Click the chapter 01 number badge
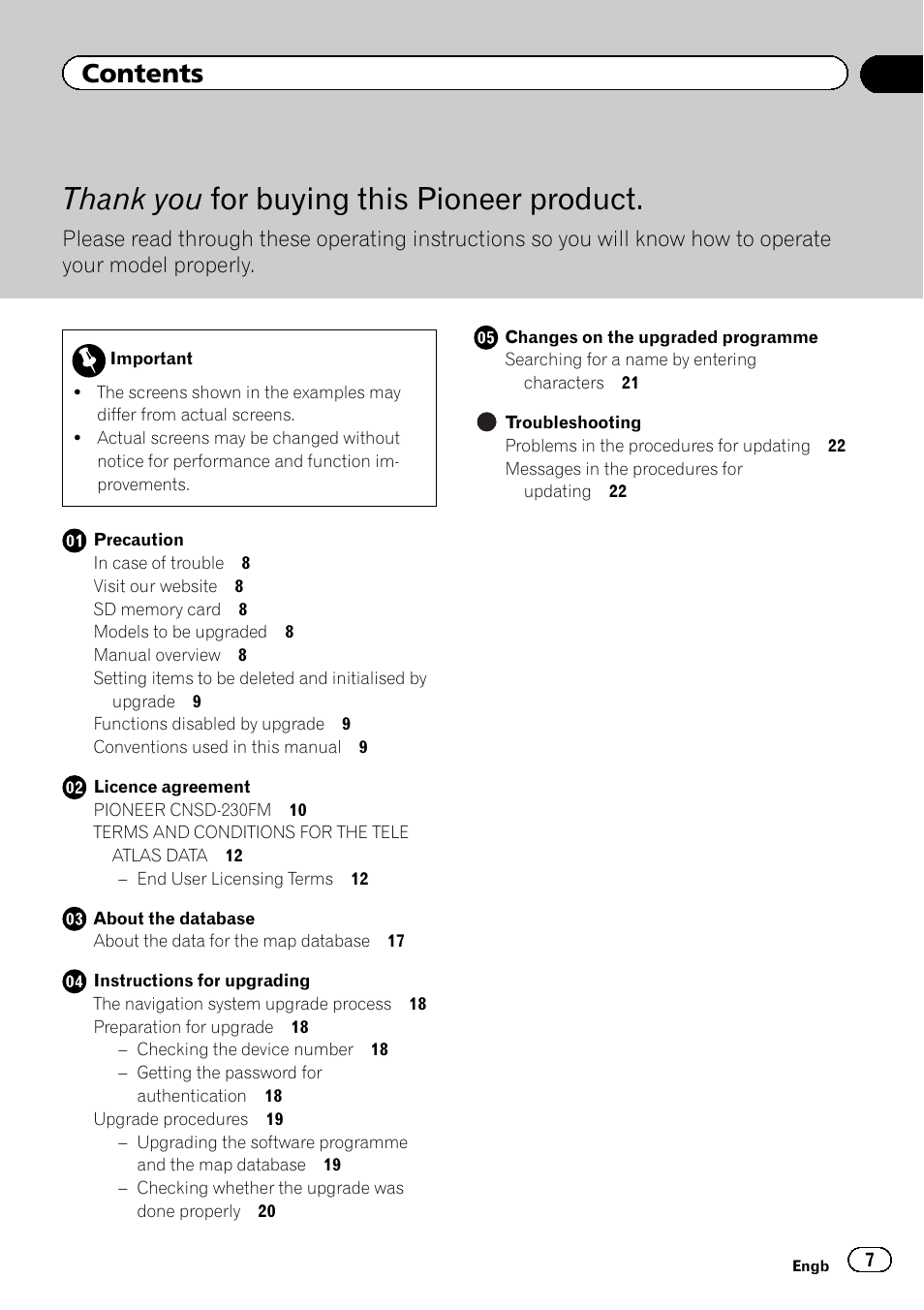Viewport: 924px width, 1310px height. click(x=75, y=541)
